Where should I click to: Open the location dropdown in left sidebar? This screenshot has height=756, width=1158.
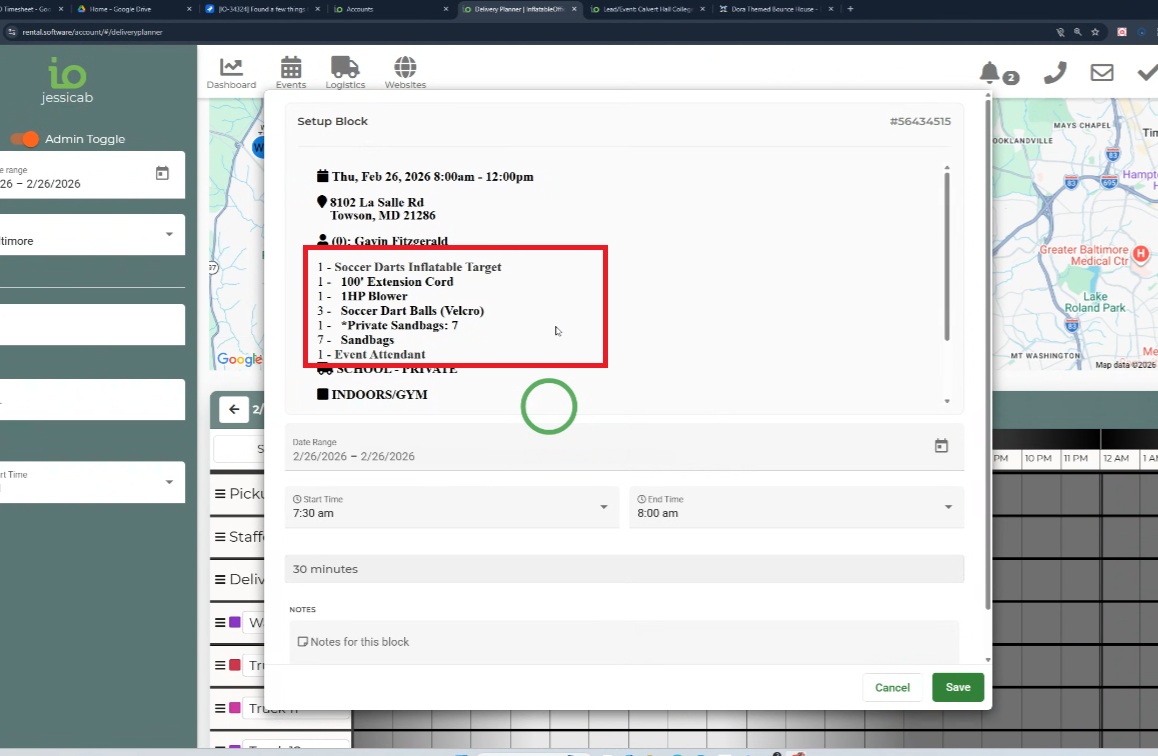pyautogui.click(x=168, y=235)
